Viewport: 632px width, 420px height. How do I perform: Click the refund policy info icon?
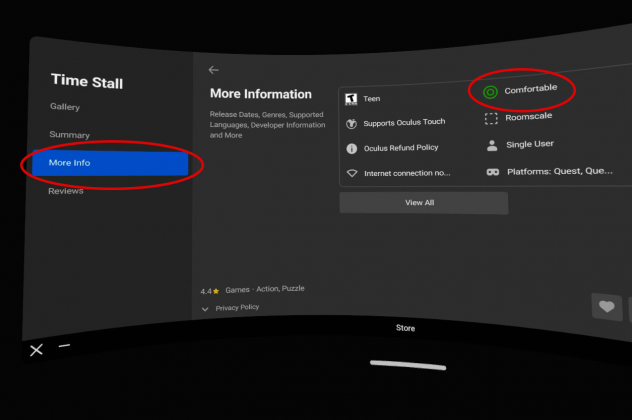(x=351, y=149)
